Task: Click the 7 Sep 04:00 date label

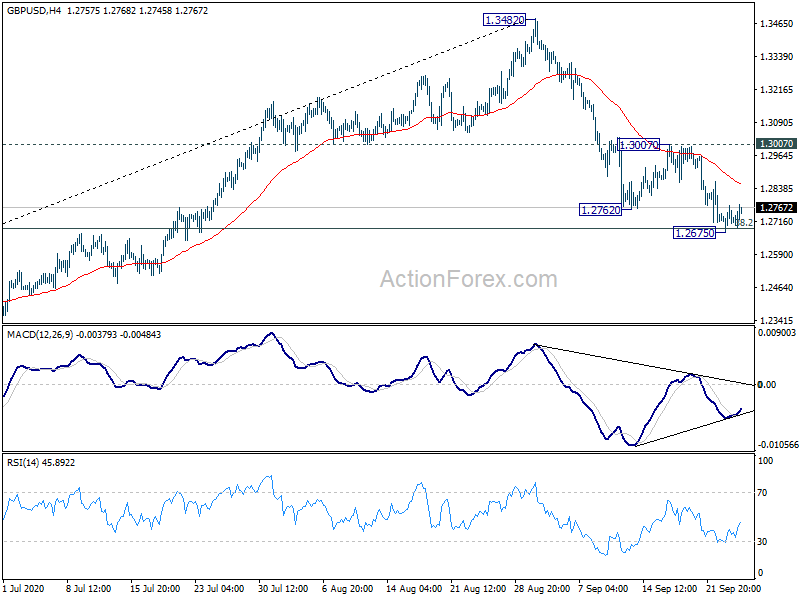Action: point(604,589)
